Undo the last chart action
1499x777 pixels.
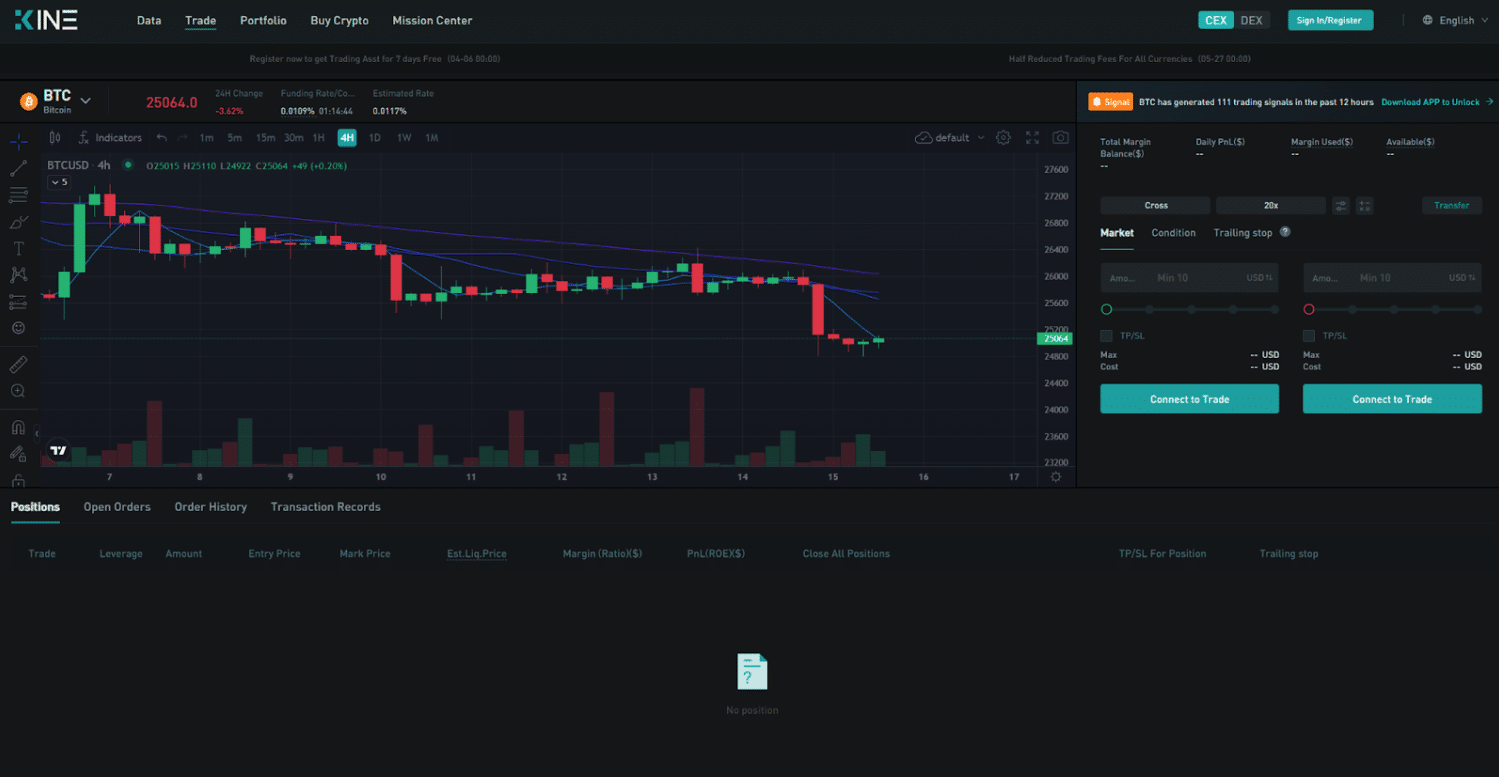[162, 137]
